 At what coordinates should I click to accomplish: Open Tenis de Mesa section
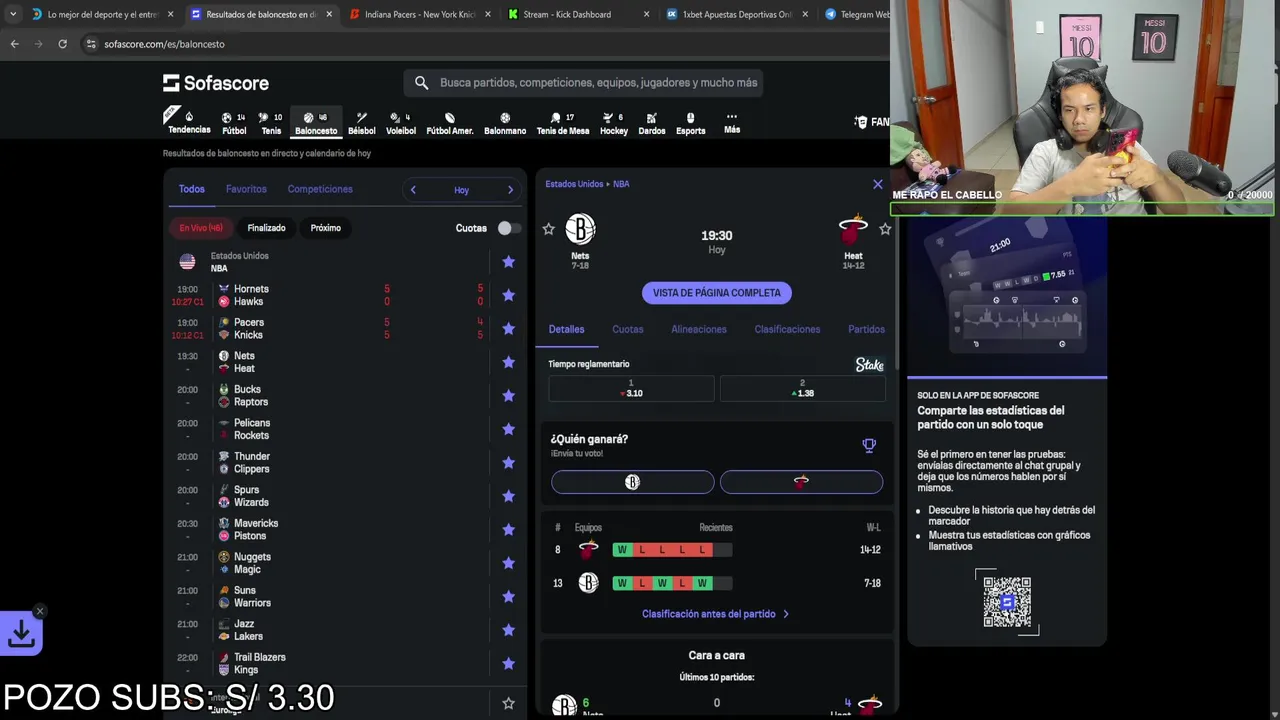563,123
